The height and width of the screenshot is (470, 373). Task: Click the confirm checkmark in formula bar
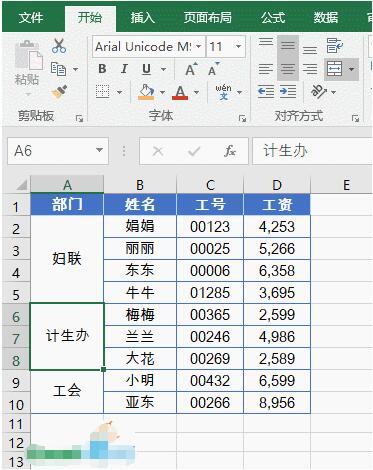194,151
